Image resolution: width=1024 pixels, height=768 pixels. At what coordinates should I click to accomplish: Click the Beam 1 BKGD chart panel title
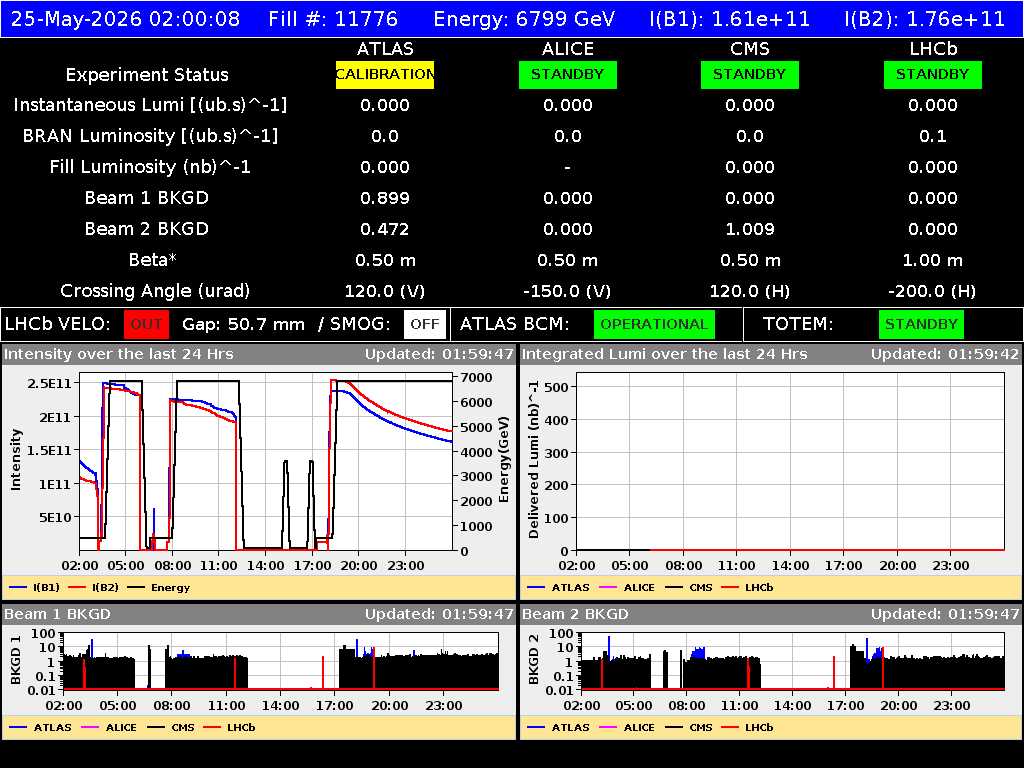click(x=57, y=614)
